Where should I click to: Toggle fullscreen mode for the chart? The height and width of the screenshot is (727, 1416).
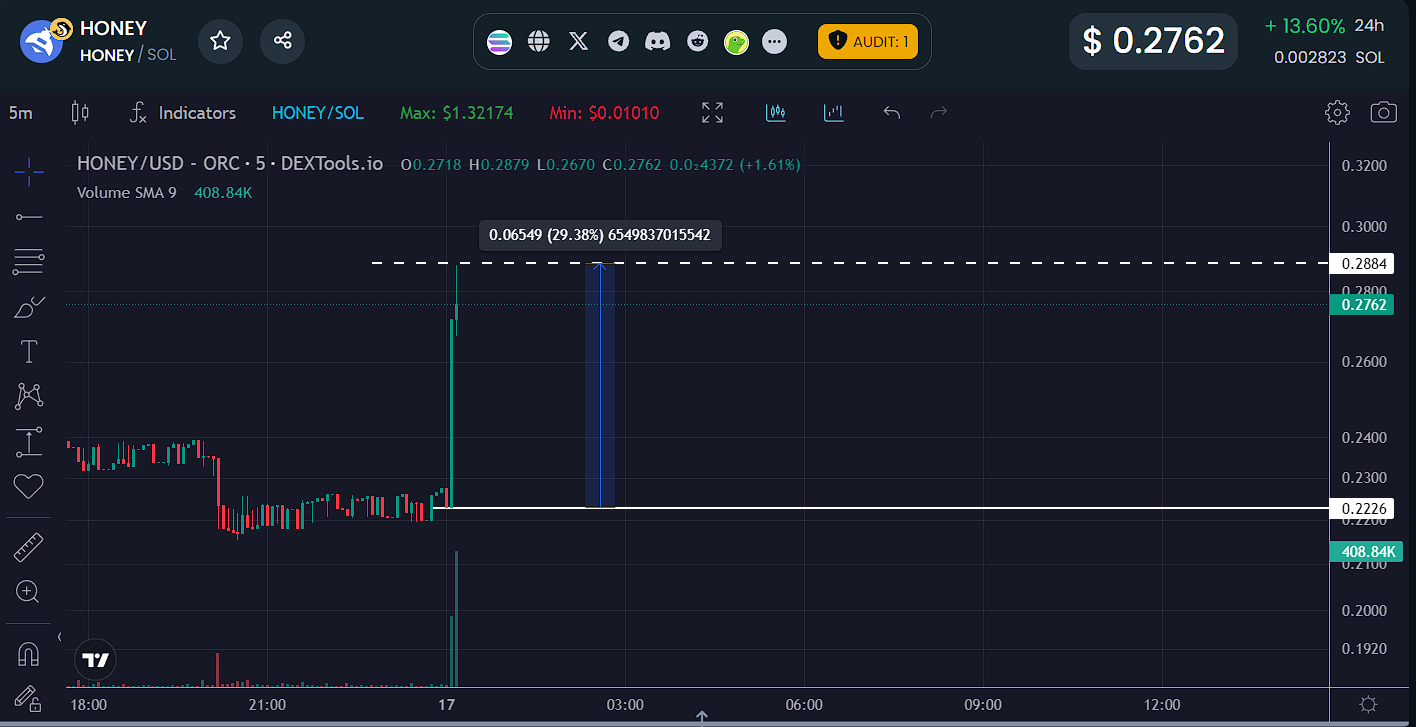coord(712,113)
